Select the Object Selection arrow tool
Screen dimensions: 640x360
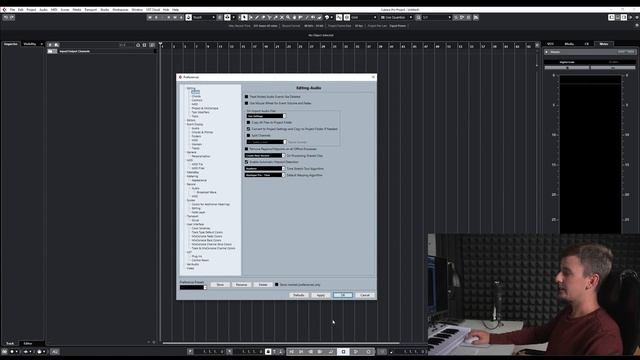click(244, 17)
